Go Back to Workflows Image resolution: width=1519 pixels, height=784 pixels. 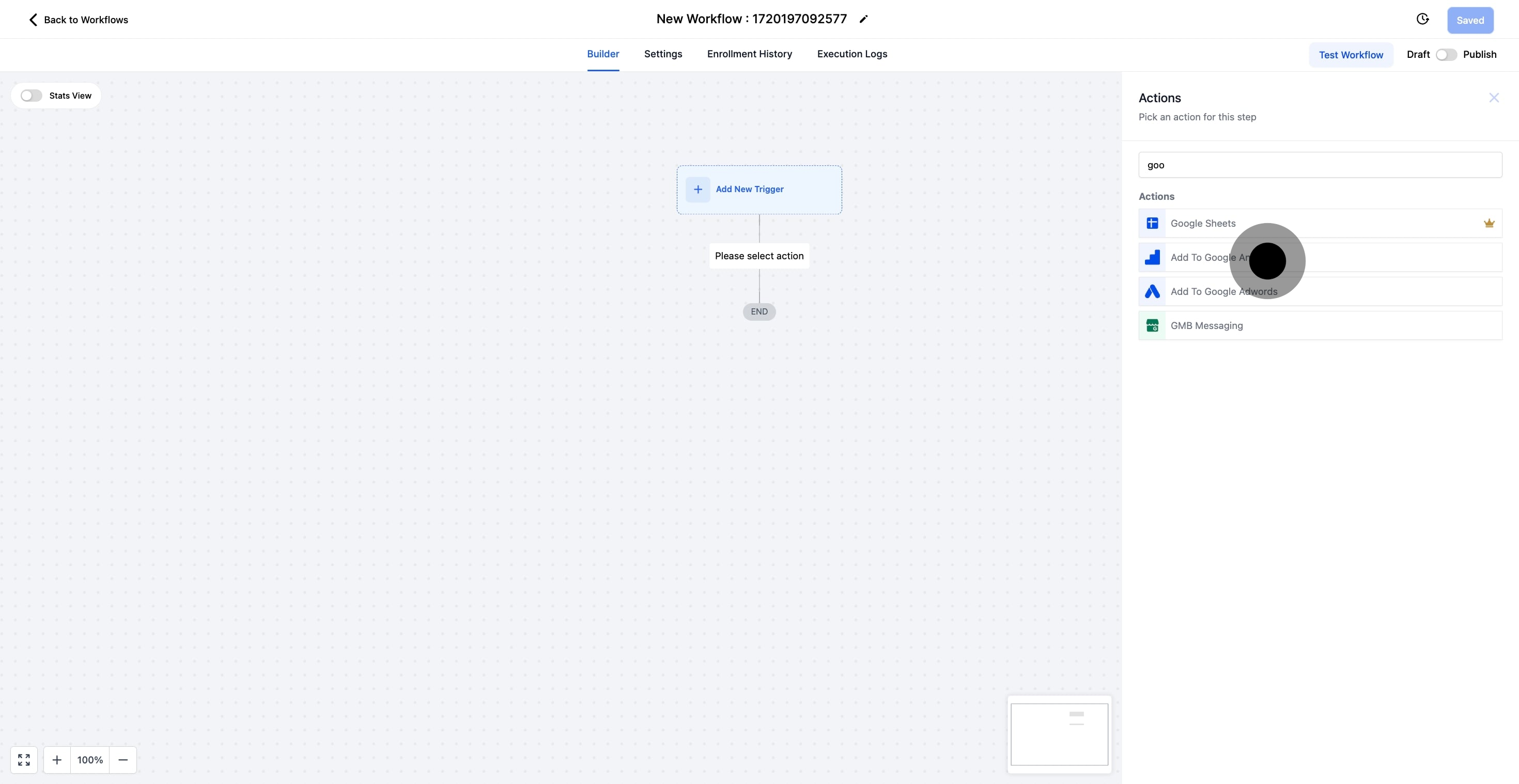[x=79, y=20]
